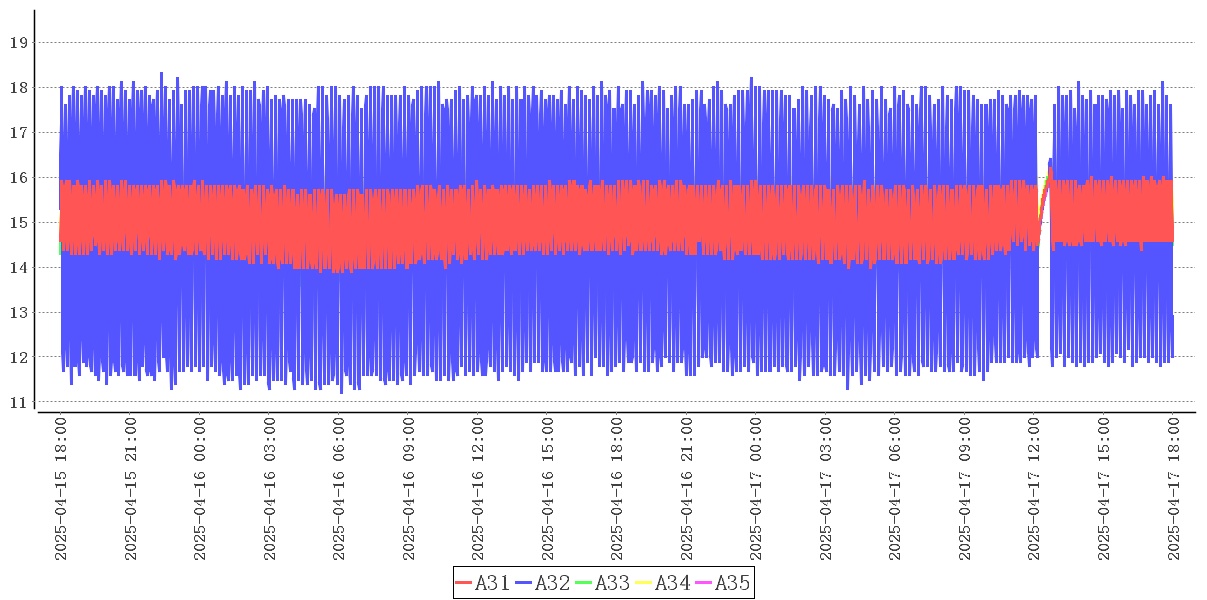Select the 2025-04-16 00:00 x-axis label
The image size is (1207, 600).
(200, 490)
